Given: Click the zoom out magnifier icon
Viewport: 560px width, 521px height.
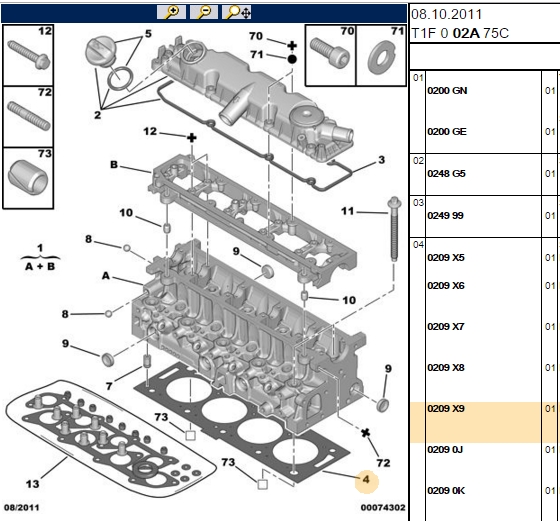Looking at the screenshot, I should [204, 12].
